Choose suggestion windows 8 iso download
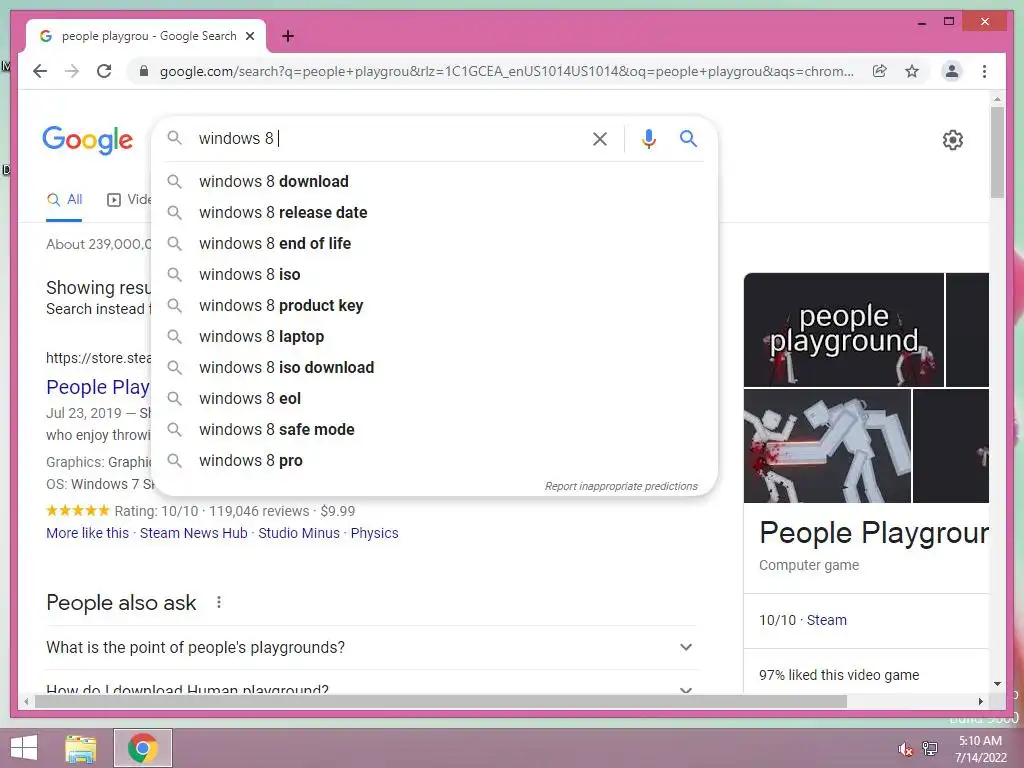 click(x=434, y=368)
